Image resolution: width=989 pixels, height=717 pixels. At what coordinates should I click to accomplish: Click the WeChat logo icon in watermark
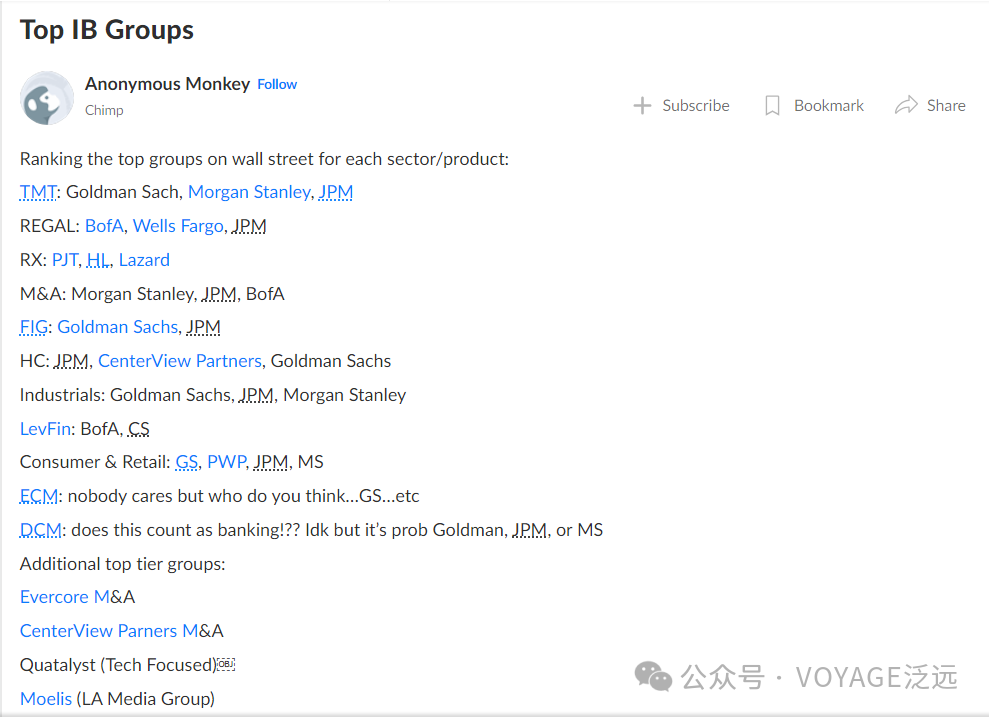pos(654,677)
